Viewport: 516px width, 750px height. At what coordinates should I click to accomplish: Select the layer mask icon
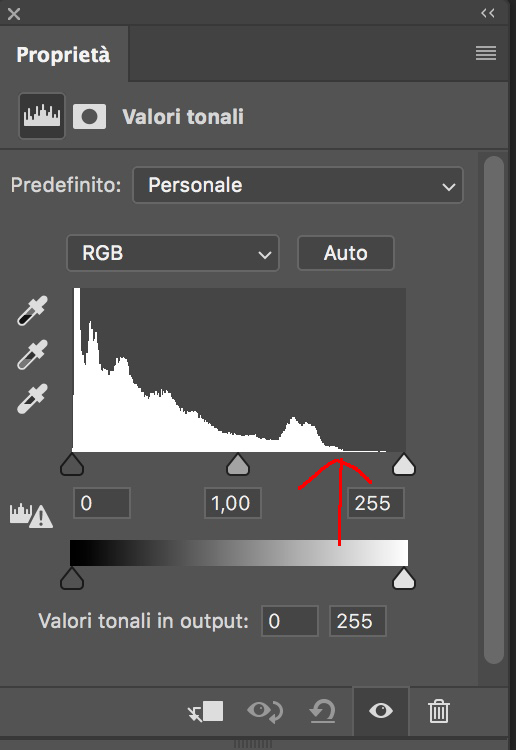coord(89,117)
